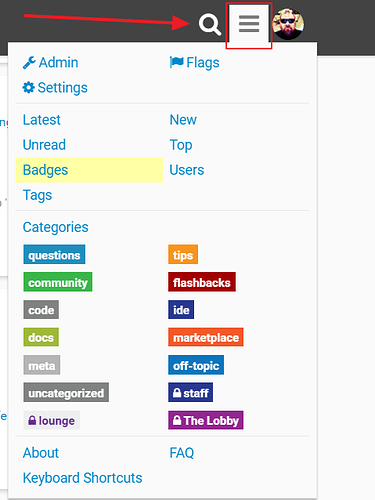Open Settings via the gear icon
Image resolution: width=375 pixels, height=500 pixels.
click(x=28, y=87)
